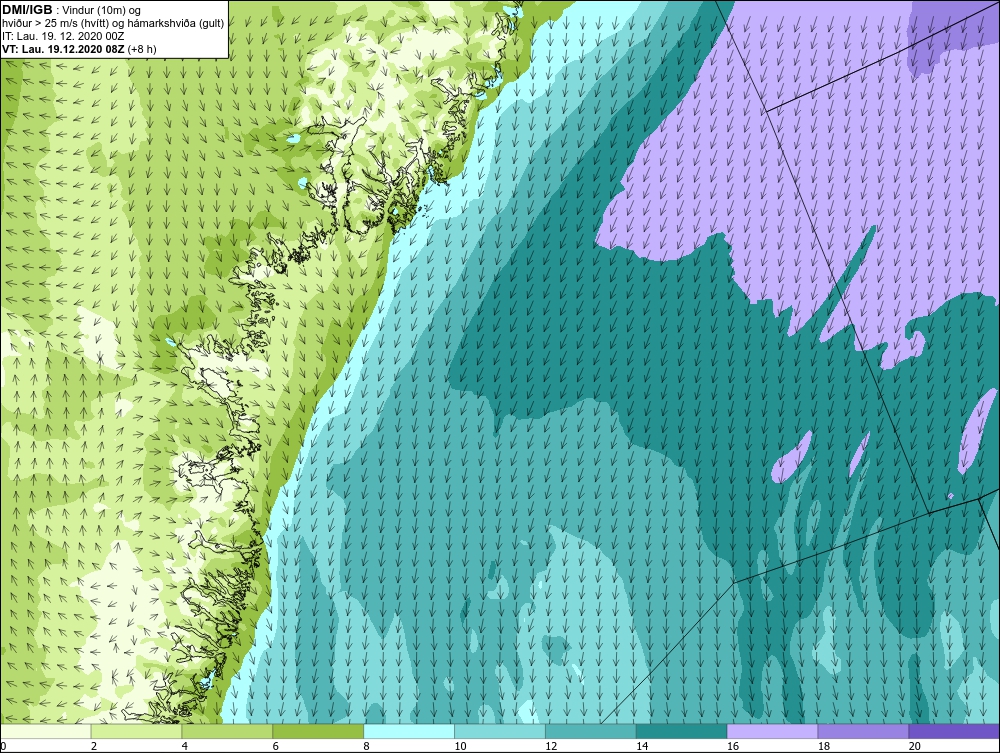Click the legend value label 12
Image resolution: width=1000 pixels, height=753 pixels.
click(551, 746)
